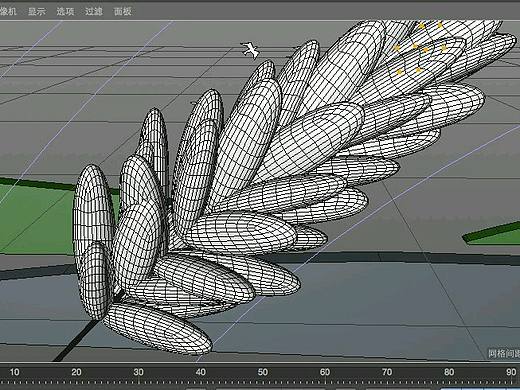Open the 选项 viewport menu
The image size is (520, 390).
coord(65,11)
